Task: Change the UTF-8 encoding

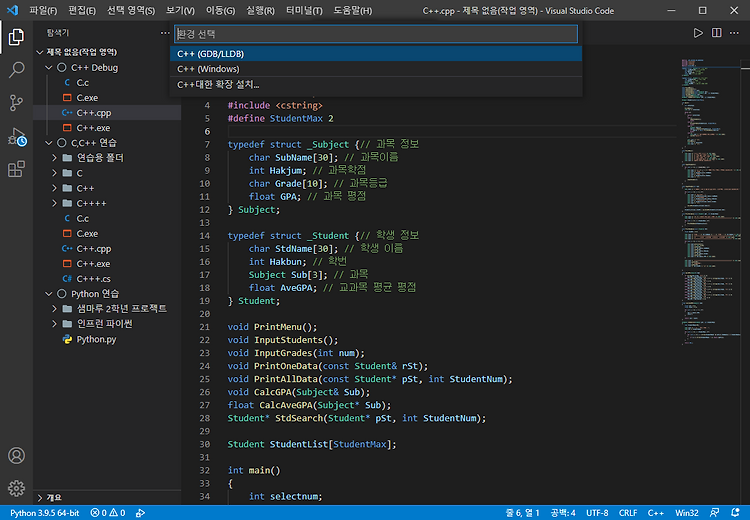Action: point(597,513)
